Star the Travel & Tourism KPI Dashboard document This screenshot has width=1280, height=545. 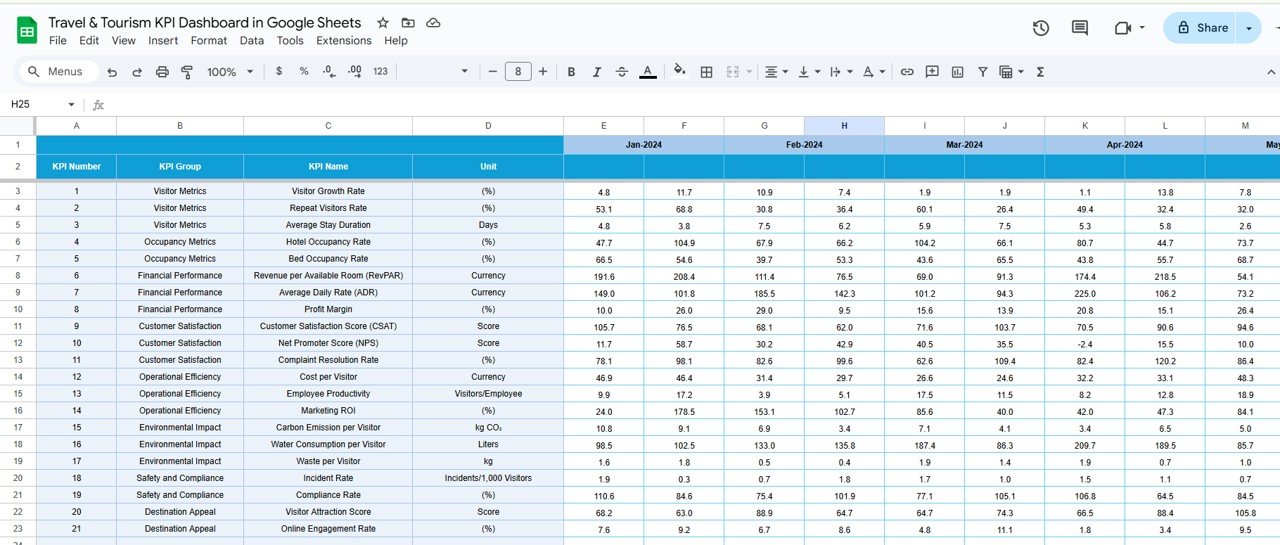point(383,23)
